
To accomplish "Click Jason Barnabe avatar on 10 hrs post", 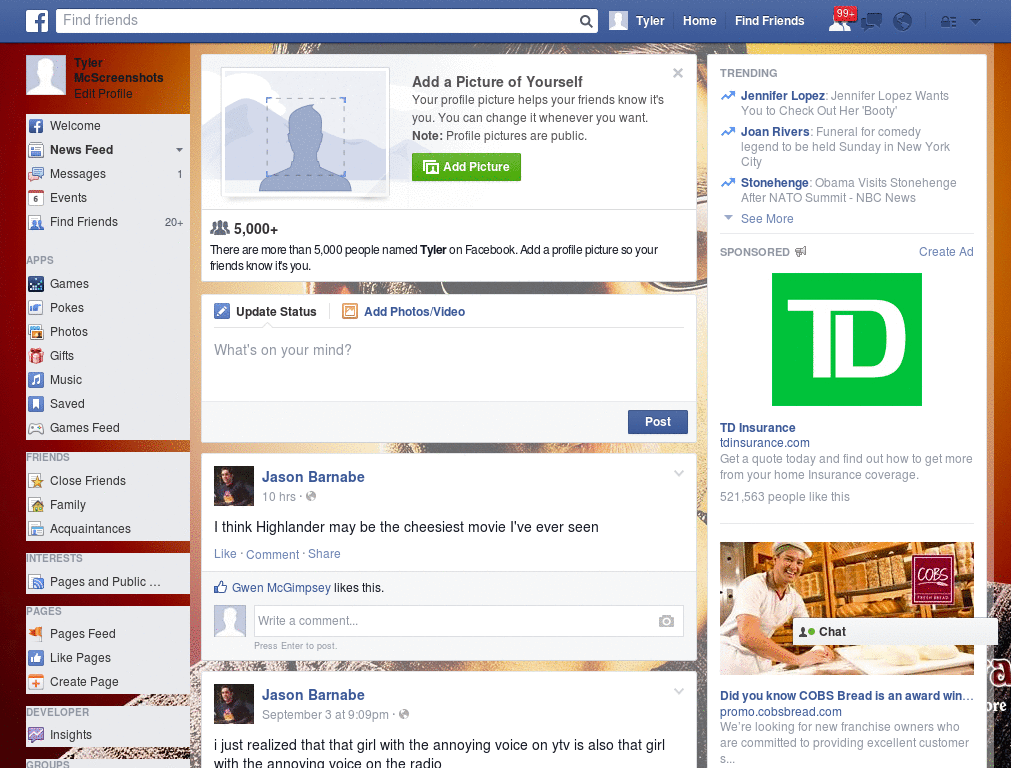I will (x=234, y=486).
